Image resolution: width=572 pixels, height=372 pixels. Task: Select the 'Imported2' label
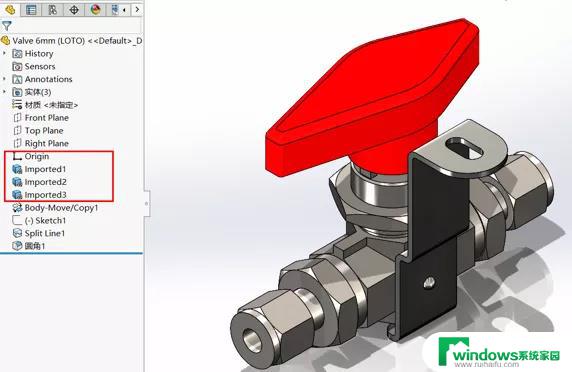pyautogui.click(x=46, y=182)
